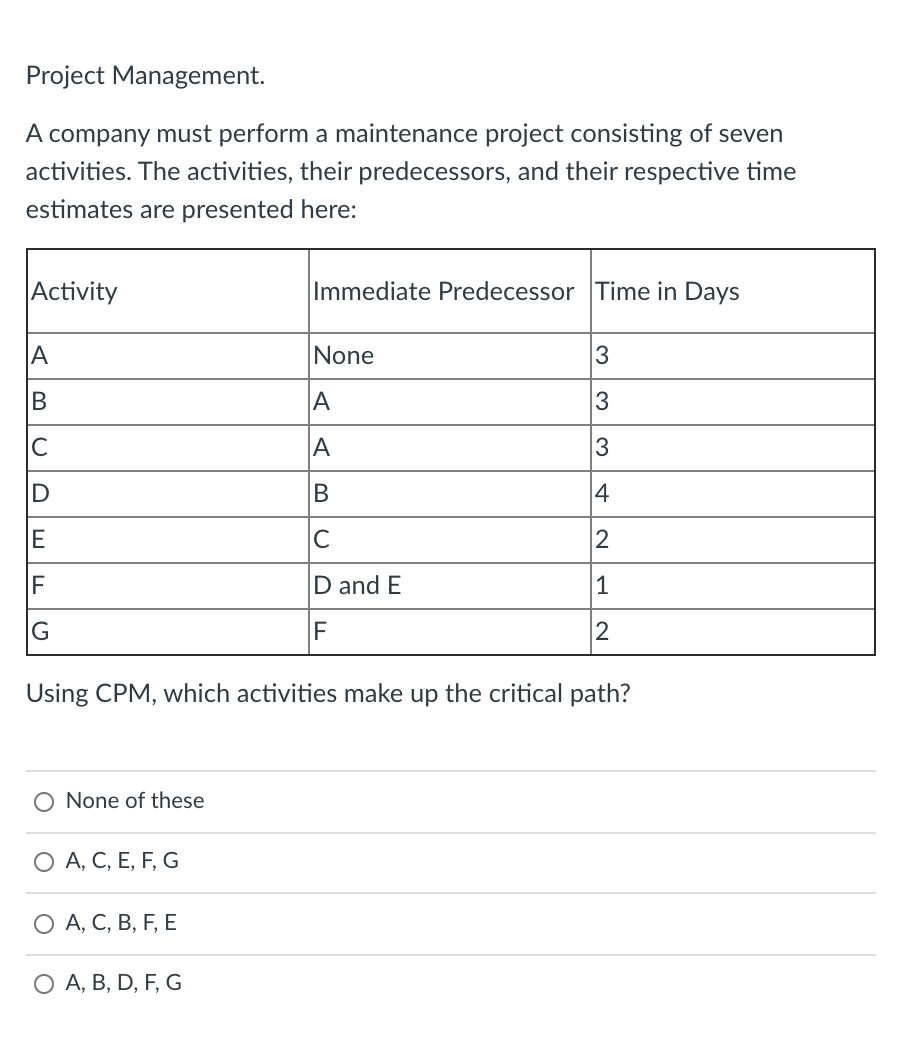The image size is (900, 1038).
Task: Click the time value 2 for activity E
Action: 601,540
